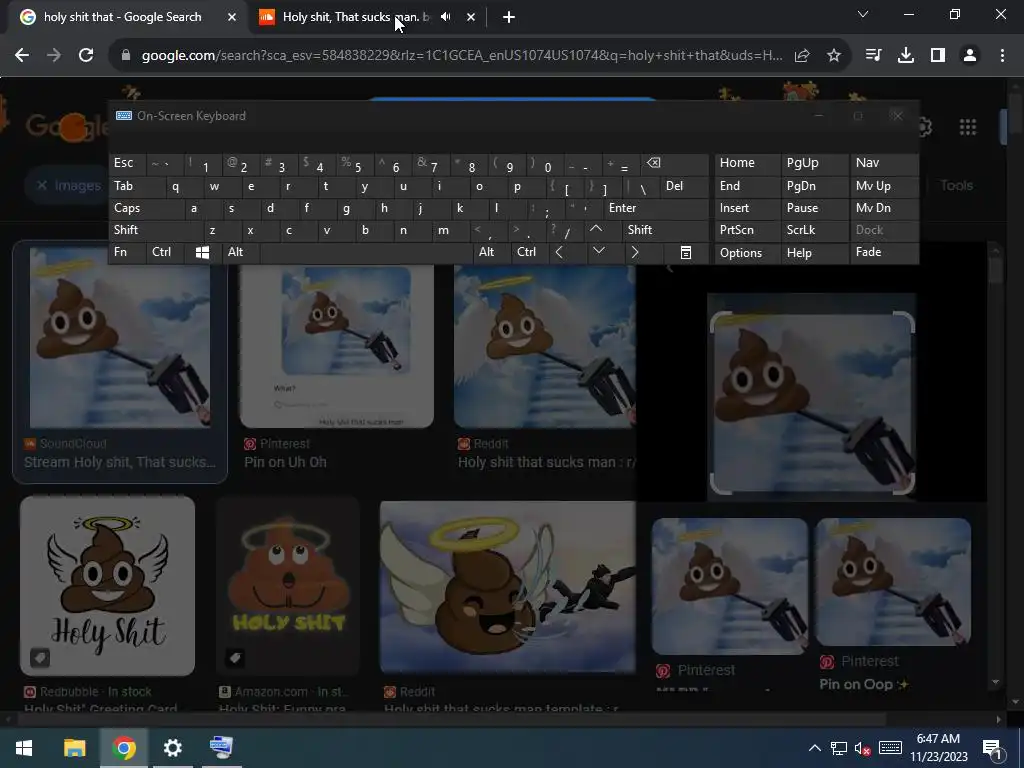Click the menu key on On-Screen Keyboard
Image resolution: width=1024 pixels, height=768 pixels.
tap(686, 253)
